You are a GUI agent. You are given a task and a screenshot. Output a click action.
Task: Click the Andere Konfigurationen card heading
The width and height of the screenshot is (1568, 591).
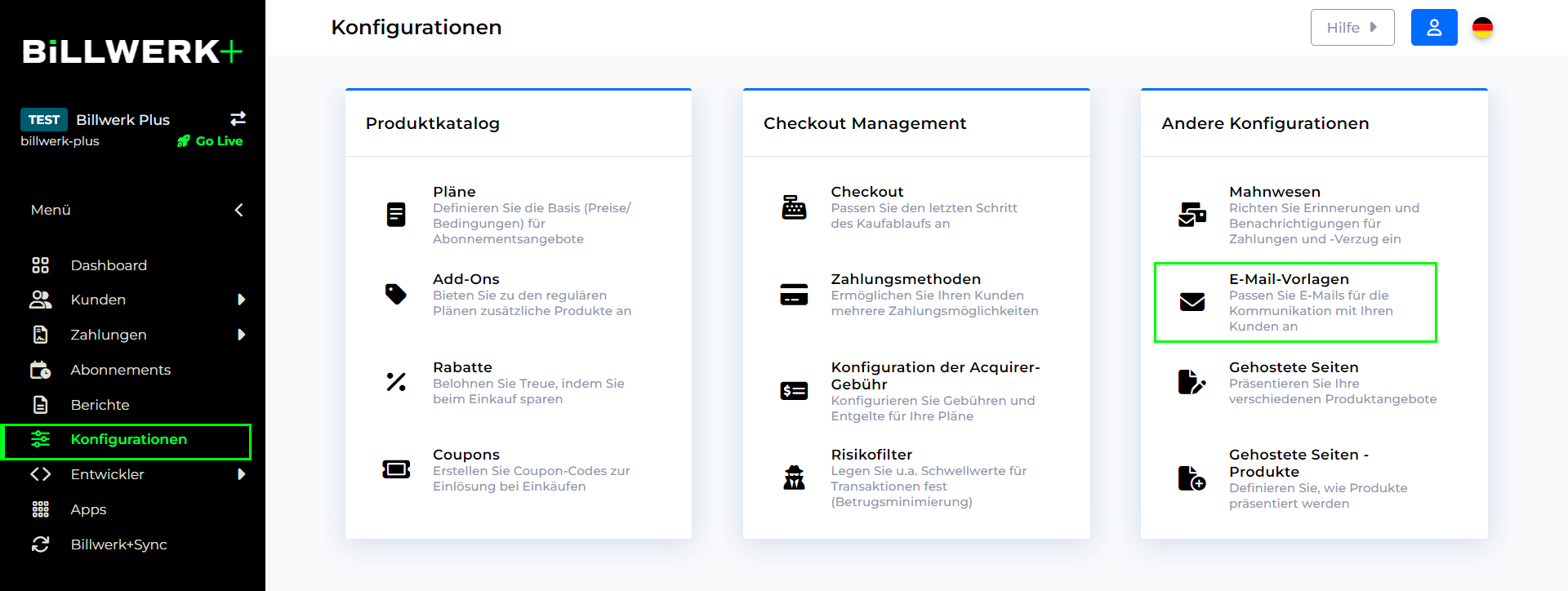1265,123
